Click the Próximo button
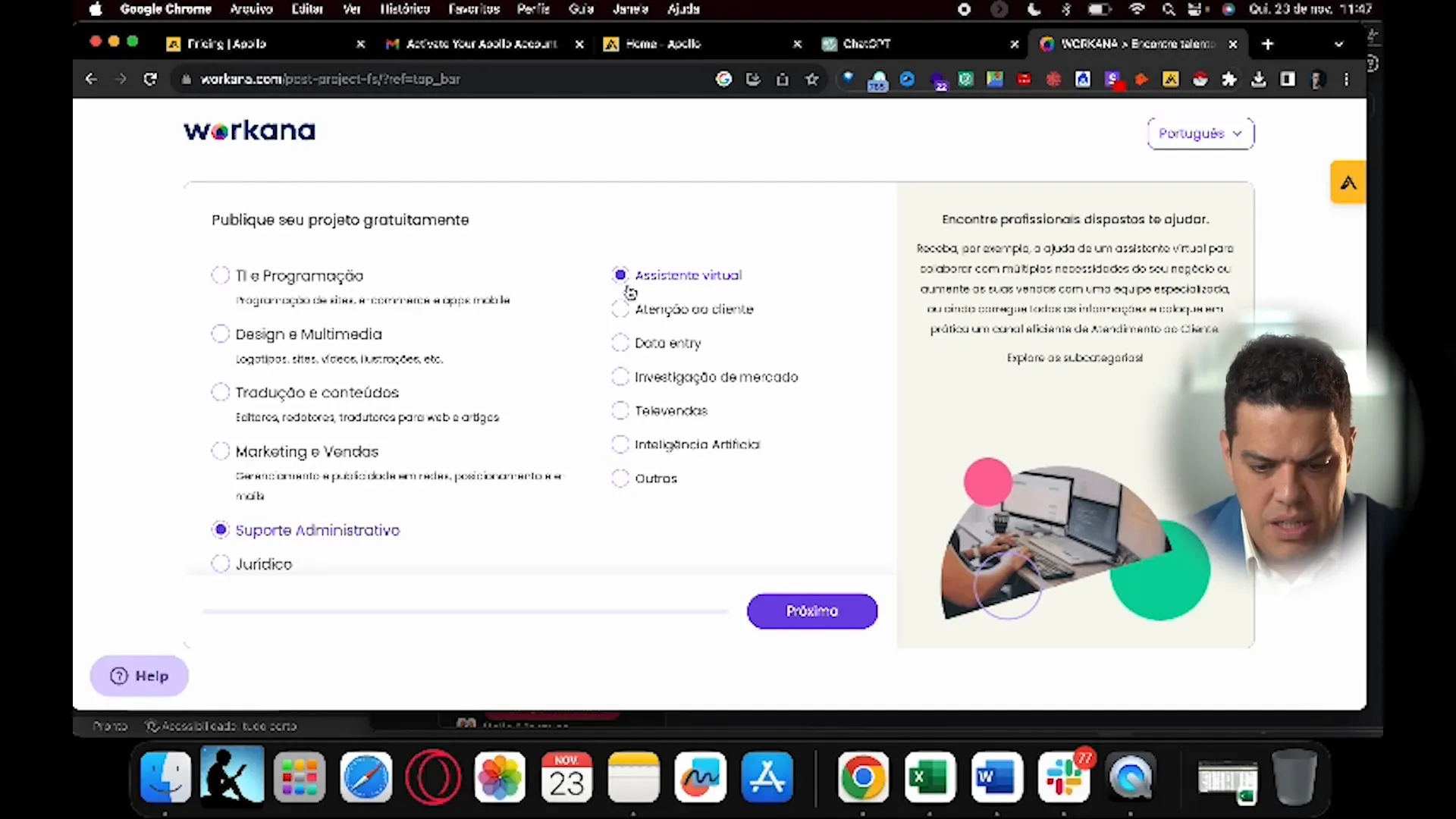This screenshot has height=819, width=1456. coord(811,611)
